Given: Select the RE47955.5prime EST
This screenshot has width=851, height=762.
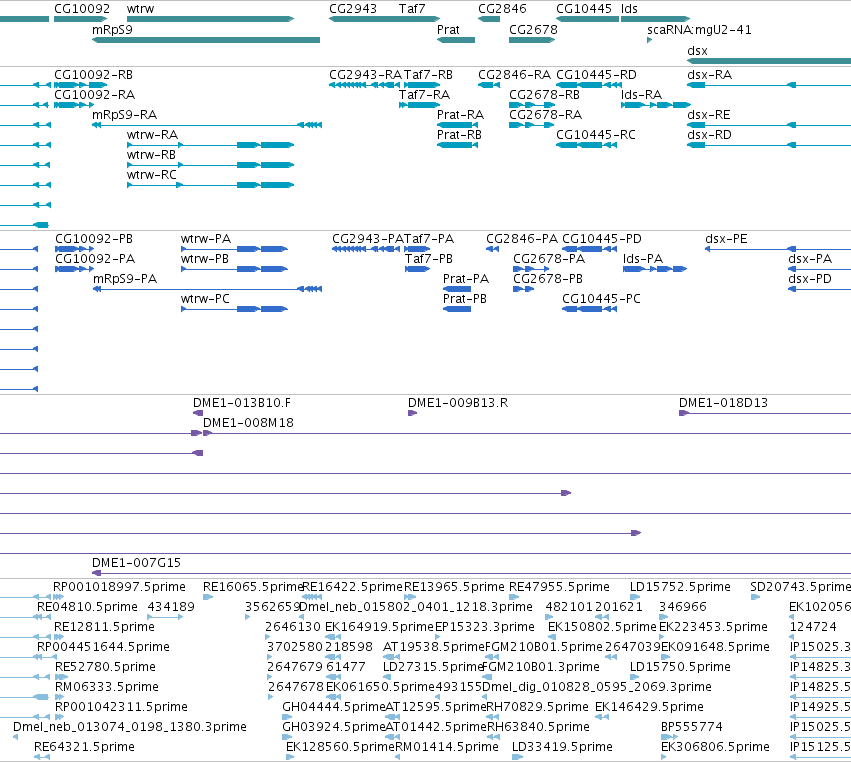Looking at the screenshot, I should click(514, 597).
